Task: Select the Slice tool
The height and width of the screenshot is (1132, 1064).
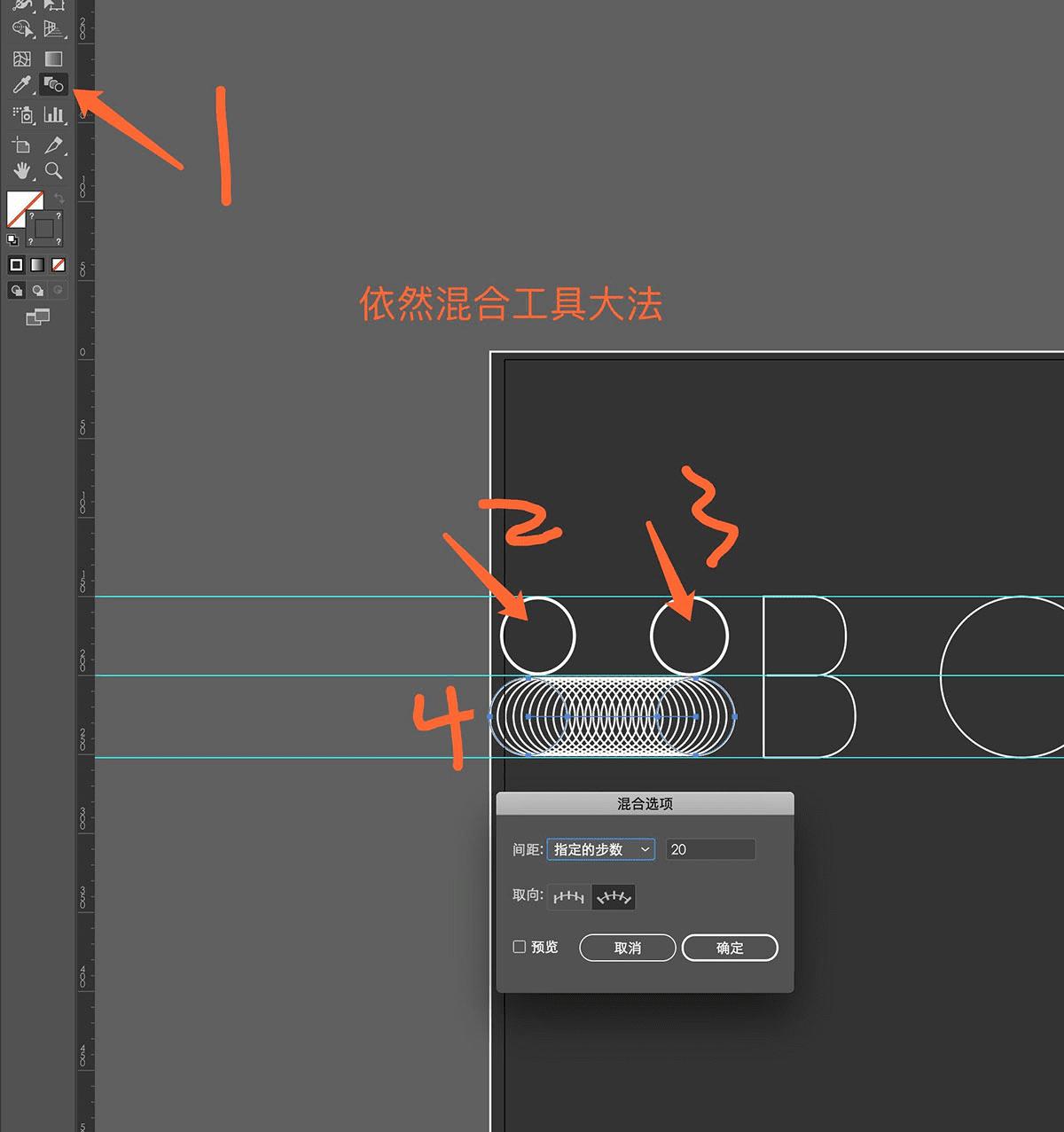Action: [54, 144]
